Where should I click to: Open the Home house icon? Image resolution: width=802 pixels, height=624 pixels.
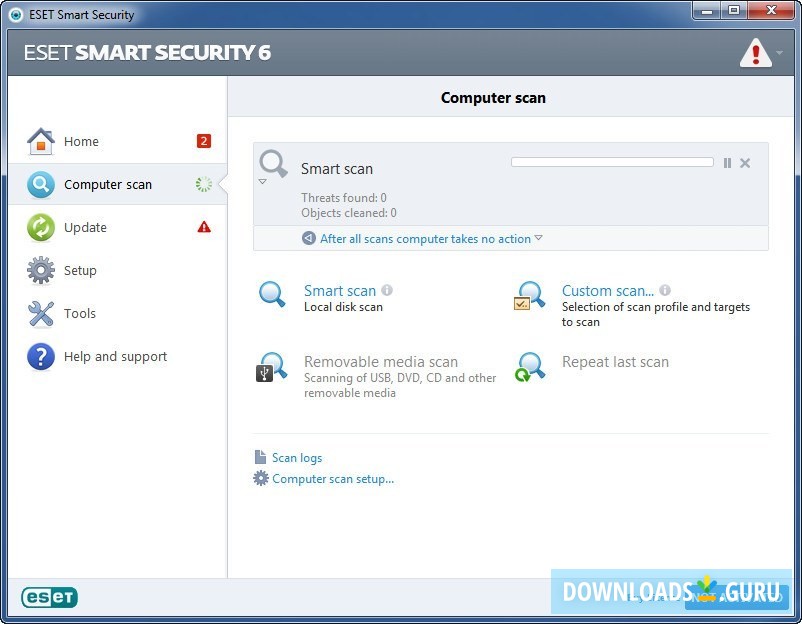coord(41,141)
